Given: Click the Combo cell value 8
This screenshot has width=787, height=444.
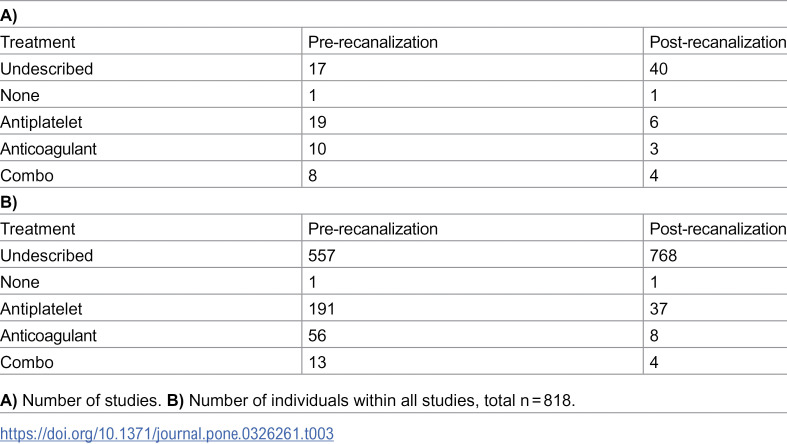Looking at the screenshot, I should 313,176.
